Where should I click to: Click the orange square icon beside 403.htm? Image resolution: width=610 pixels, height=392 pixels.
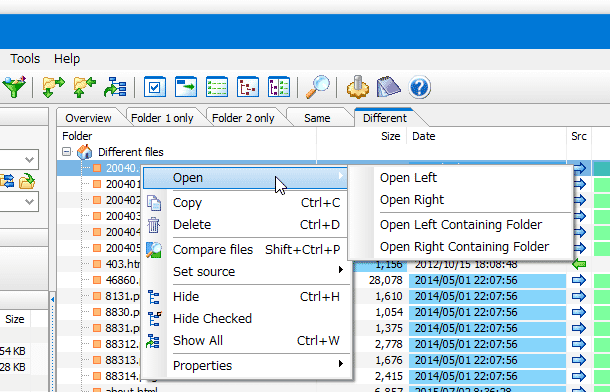coord(97,264)
